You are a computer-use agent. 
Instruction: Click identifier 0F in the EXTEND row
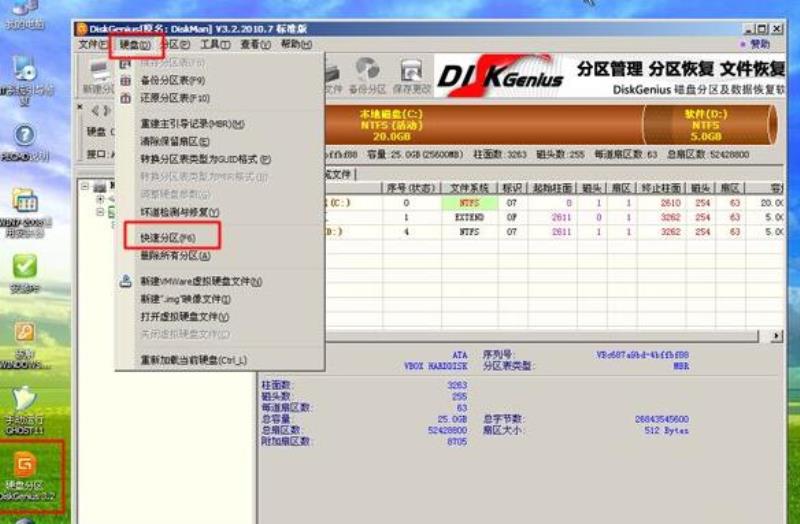coord(512,217)
